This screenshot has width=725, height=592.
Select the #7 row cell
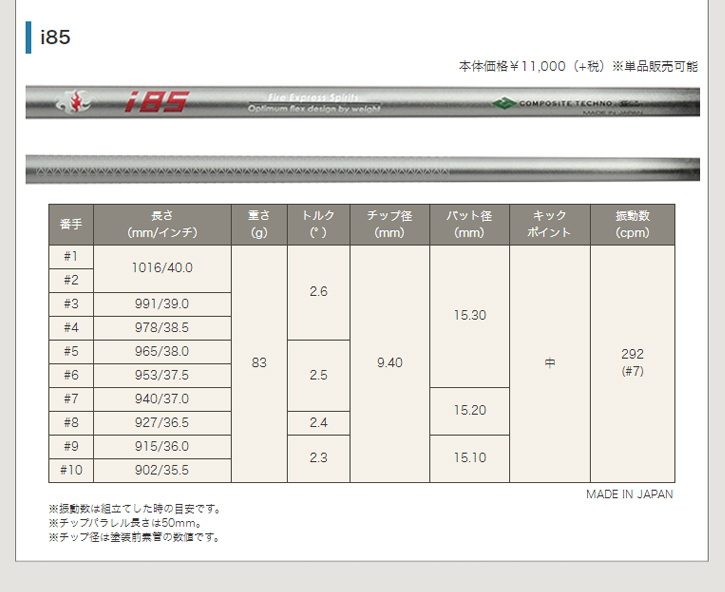(x=71, y=399)
